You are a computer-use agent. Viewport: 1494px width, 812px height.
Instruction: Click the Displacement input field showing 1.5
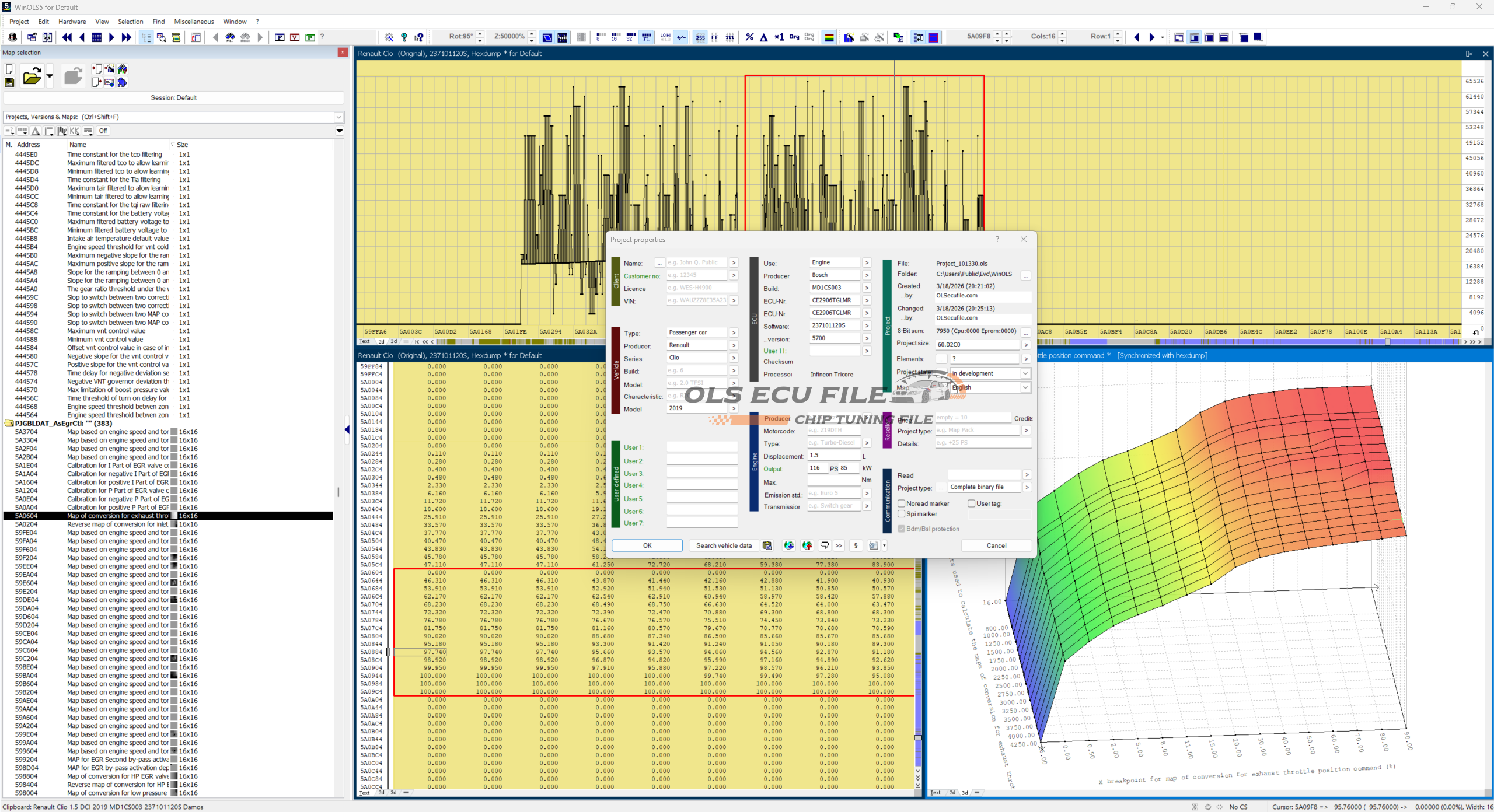point(833,456)
